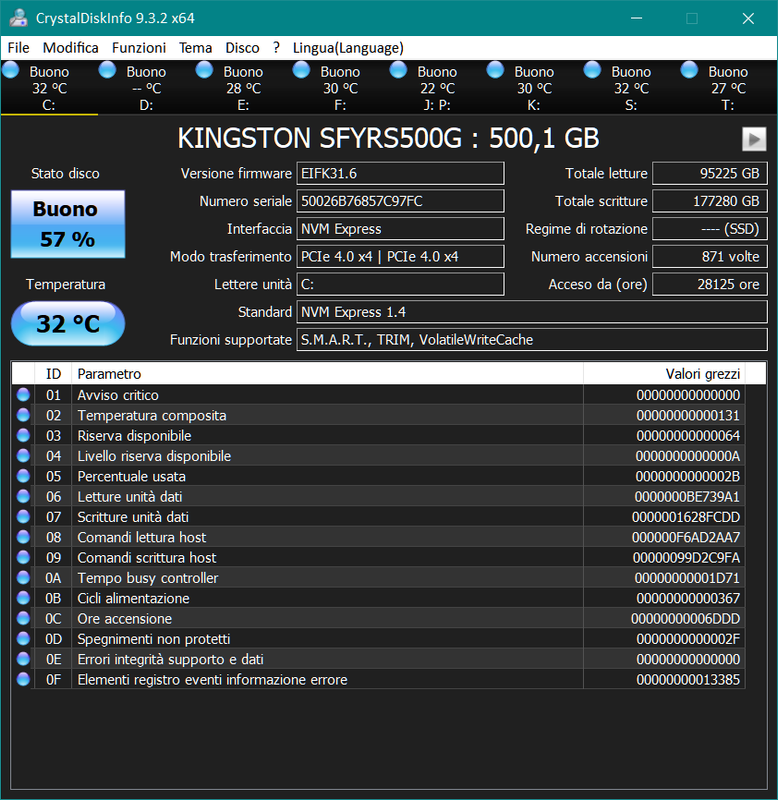778x800 pixels.
Task: Open the Disco menu
Action: click(x=242, y=48)
